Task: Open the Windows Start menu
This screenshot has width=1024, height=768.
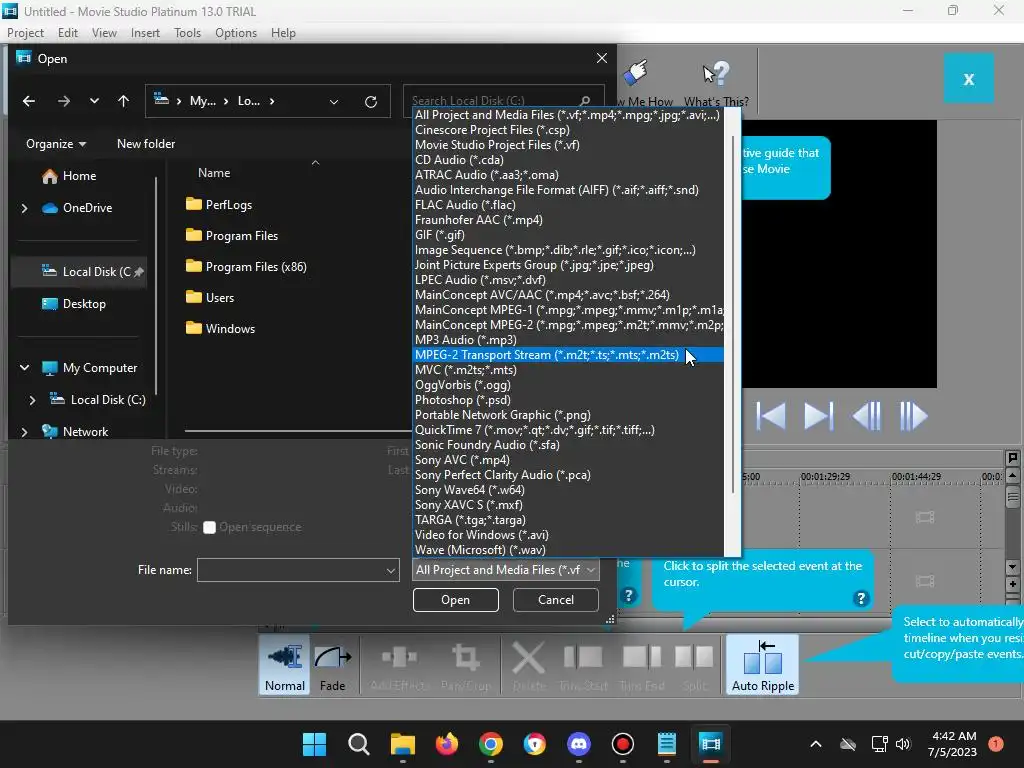Action: click(314, 744)
